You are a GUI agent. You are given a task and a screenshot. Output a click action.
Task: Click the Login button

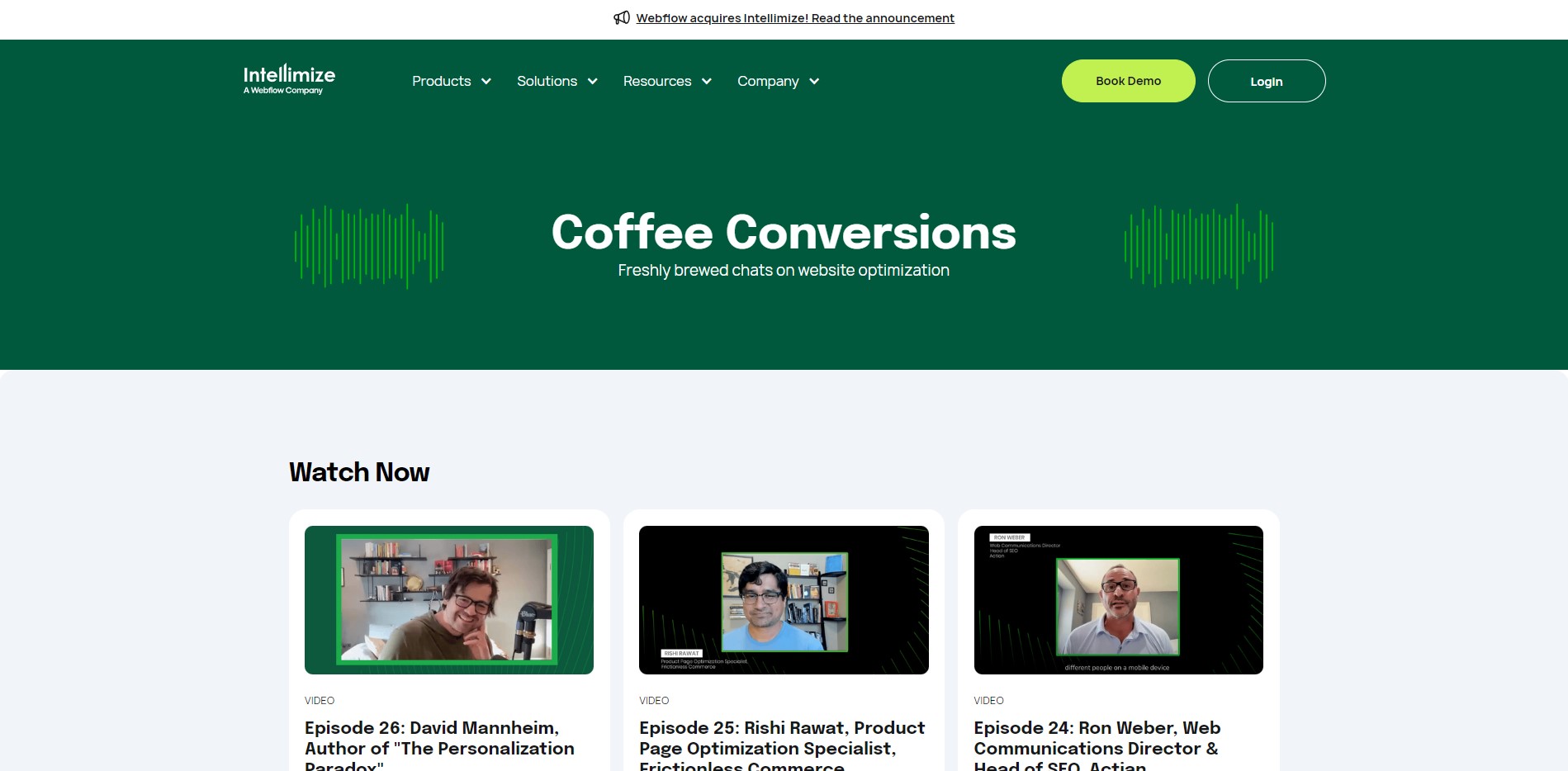pos(1267,81)
